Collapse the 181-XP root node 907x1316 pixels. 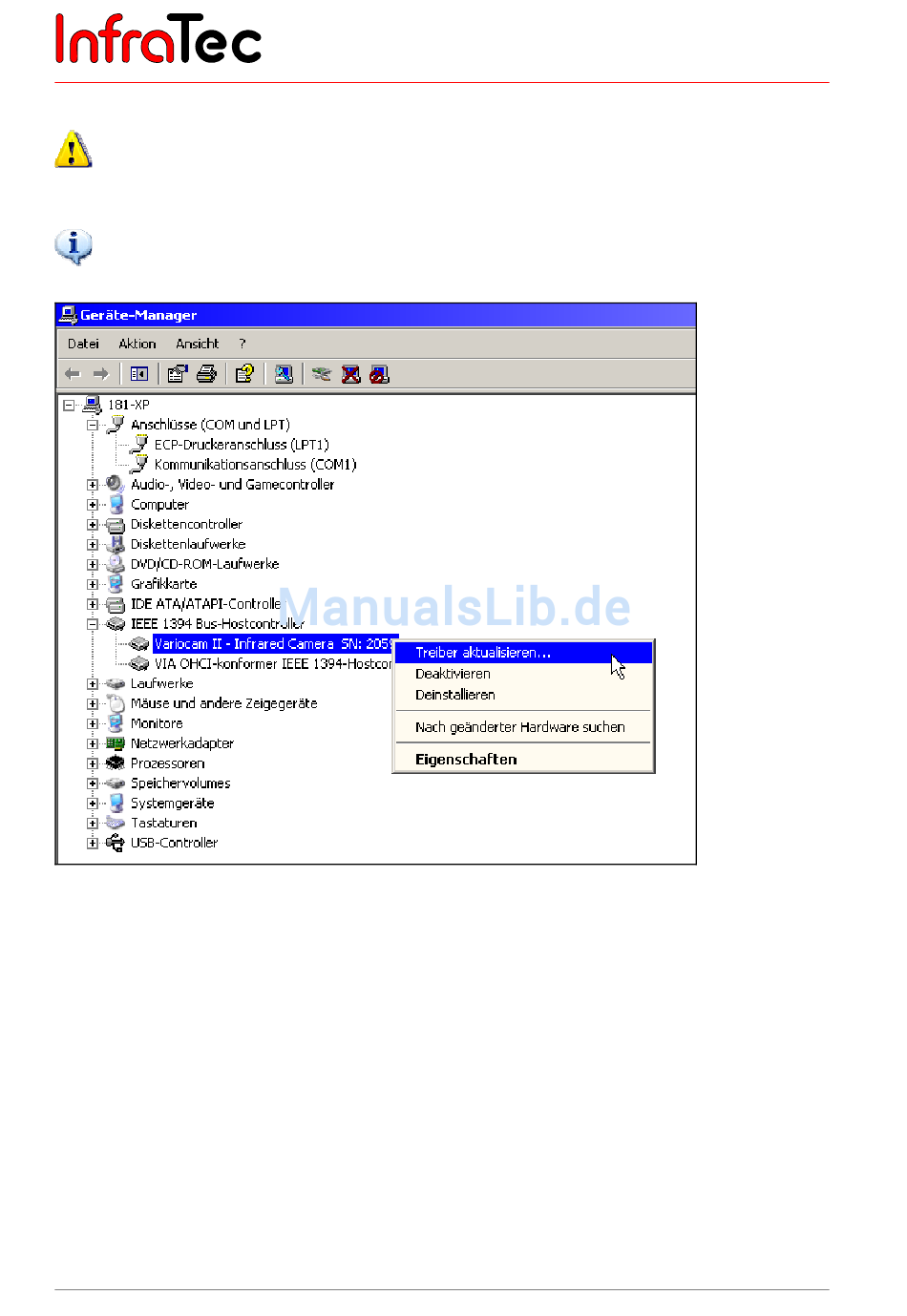point(69,405)
